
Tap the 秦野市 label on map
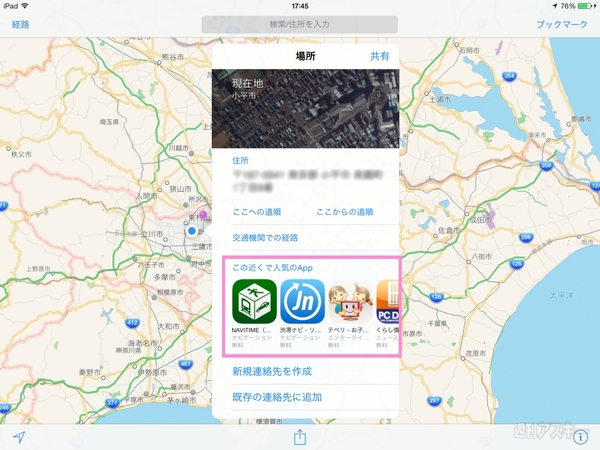point(90,372)
